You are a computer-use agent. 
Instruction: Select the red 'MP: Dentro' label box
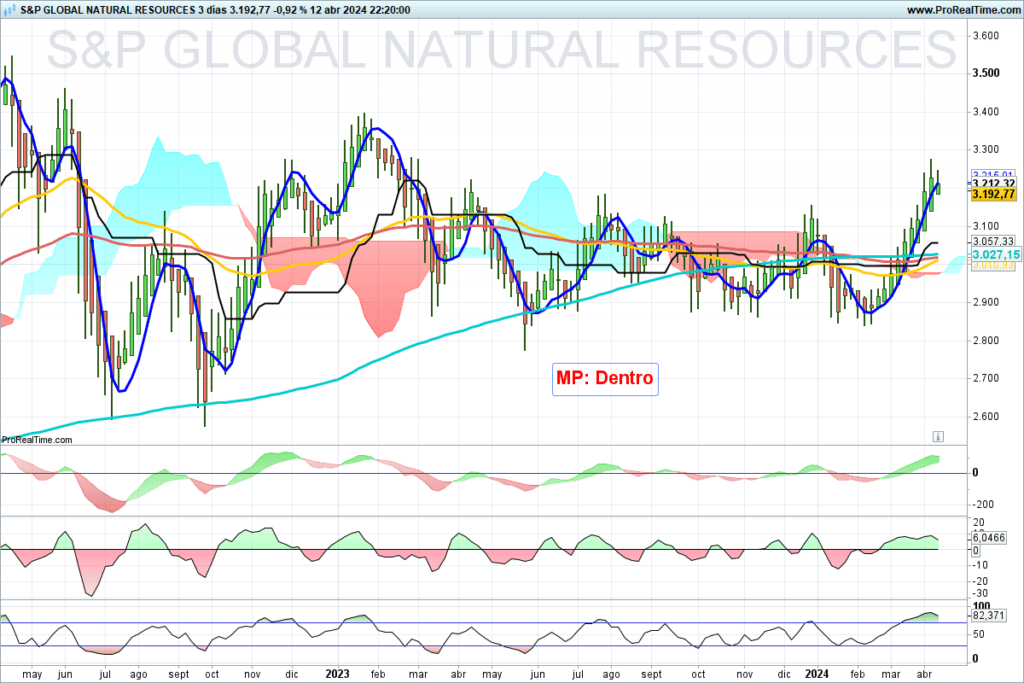(605, 379)
